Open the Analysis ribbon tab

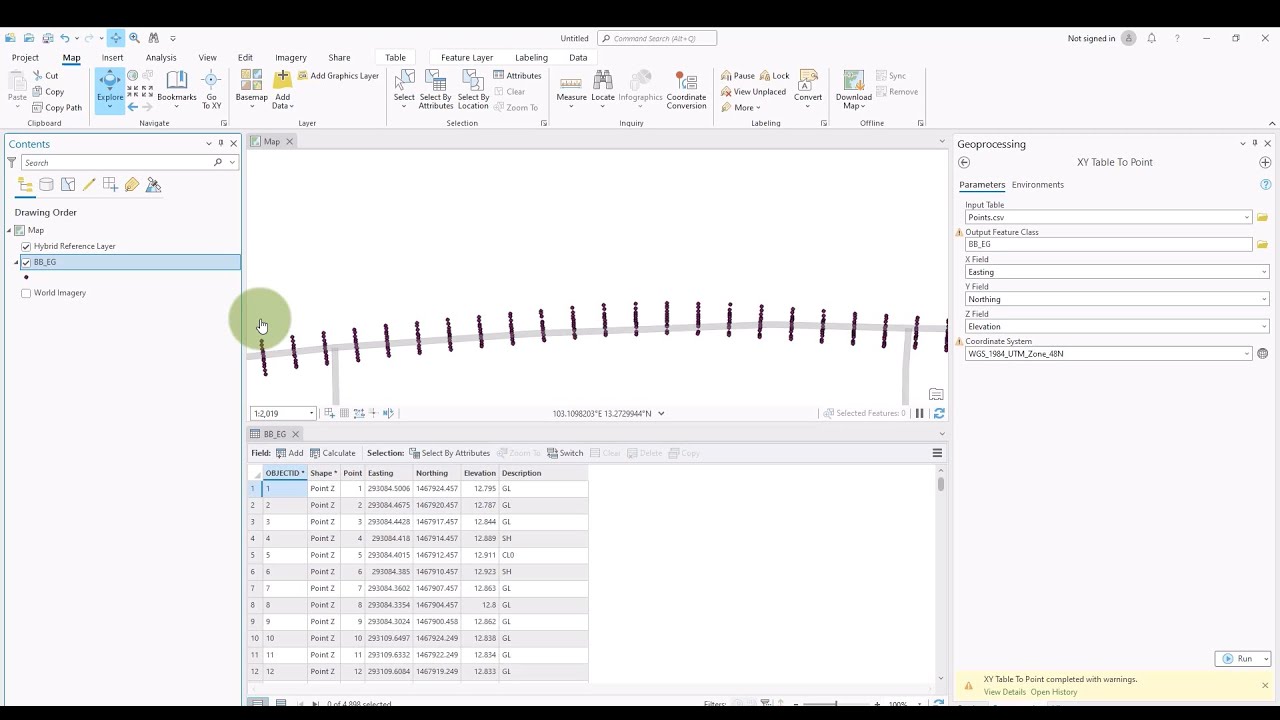[161, 58]
